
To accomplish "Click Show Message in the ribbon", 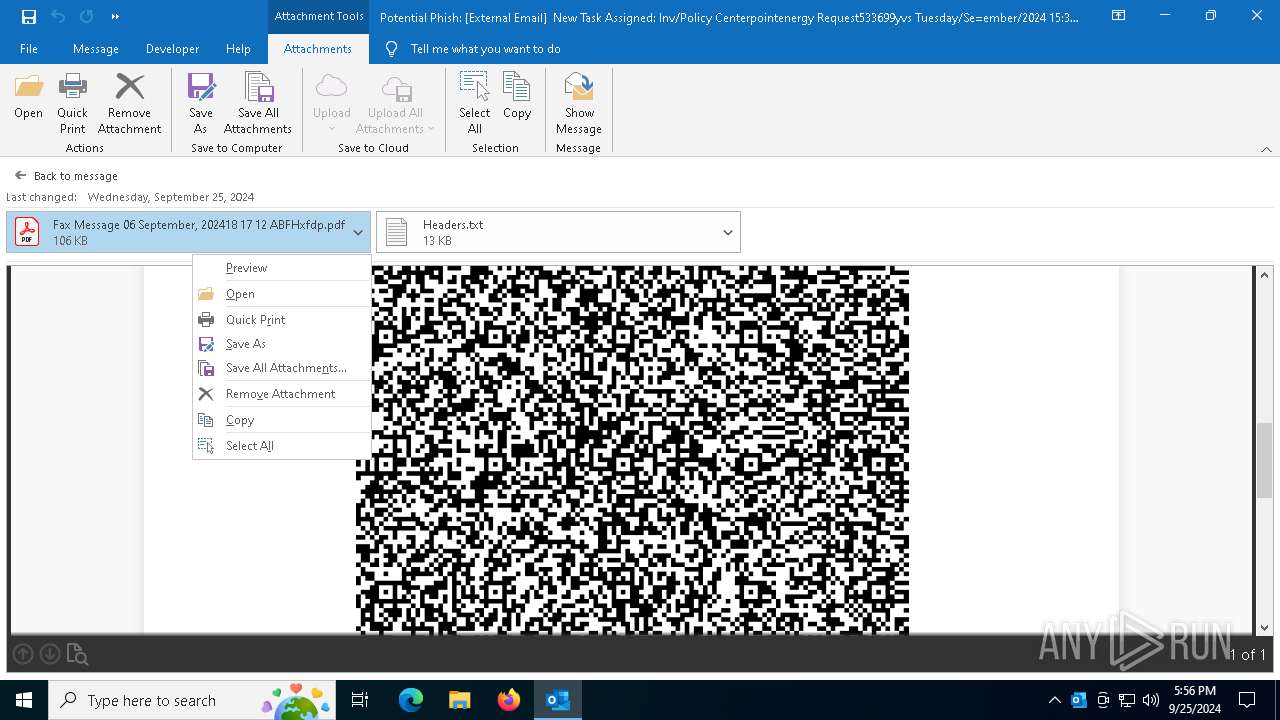I will coord(579,104).
